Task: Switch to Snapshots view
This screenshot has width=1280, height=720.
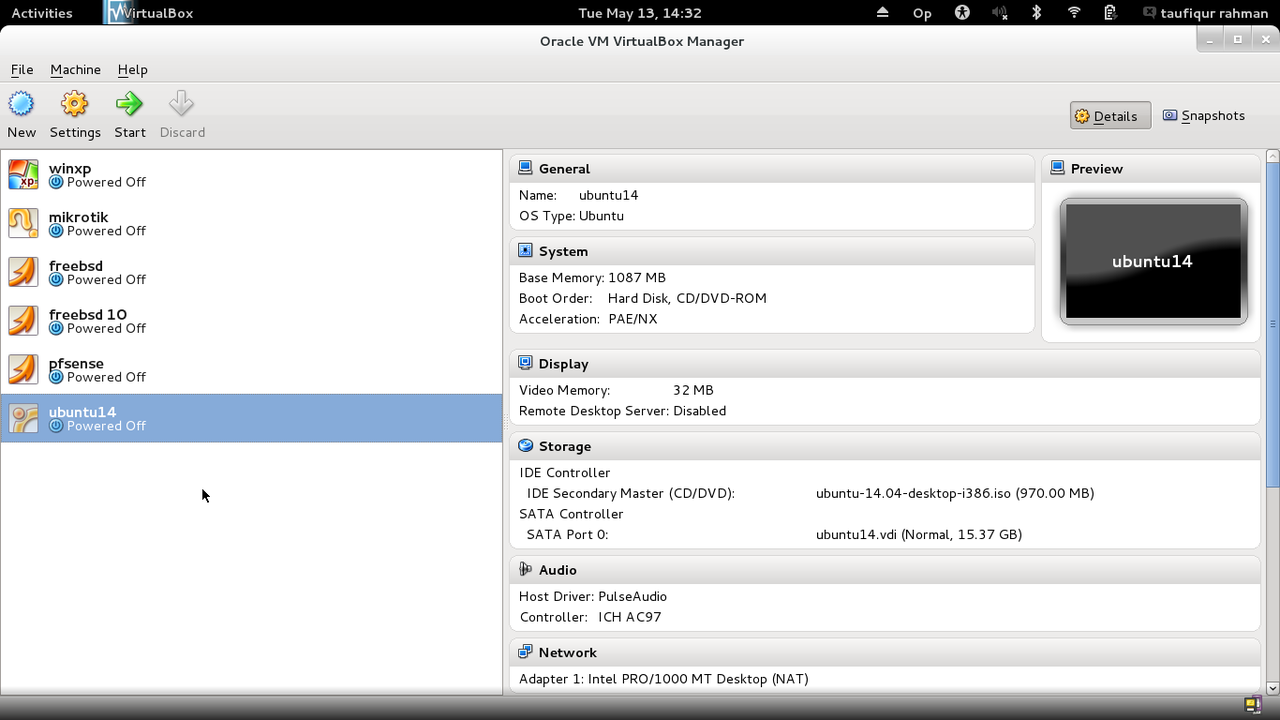Action: pos(1203,116)
